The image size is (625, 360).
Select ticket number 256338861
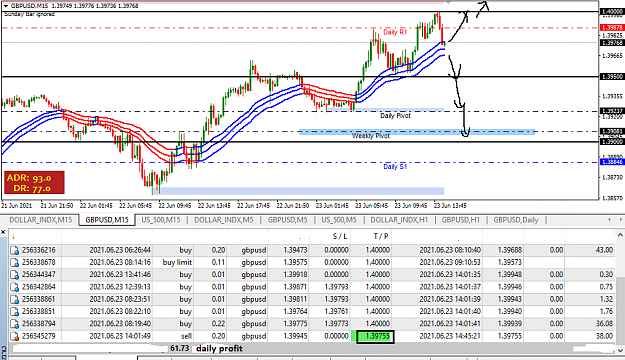(39, 299)
